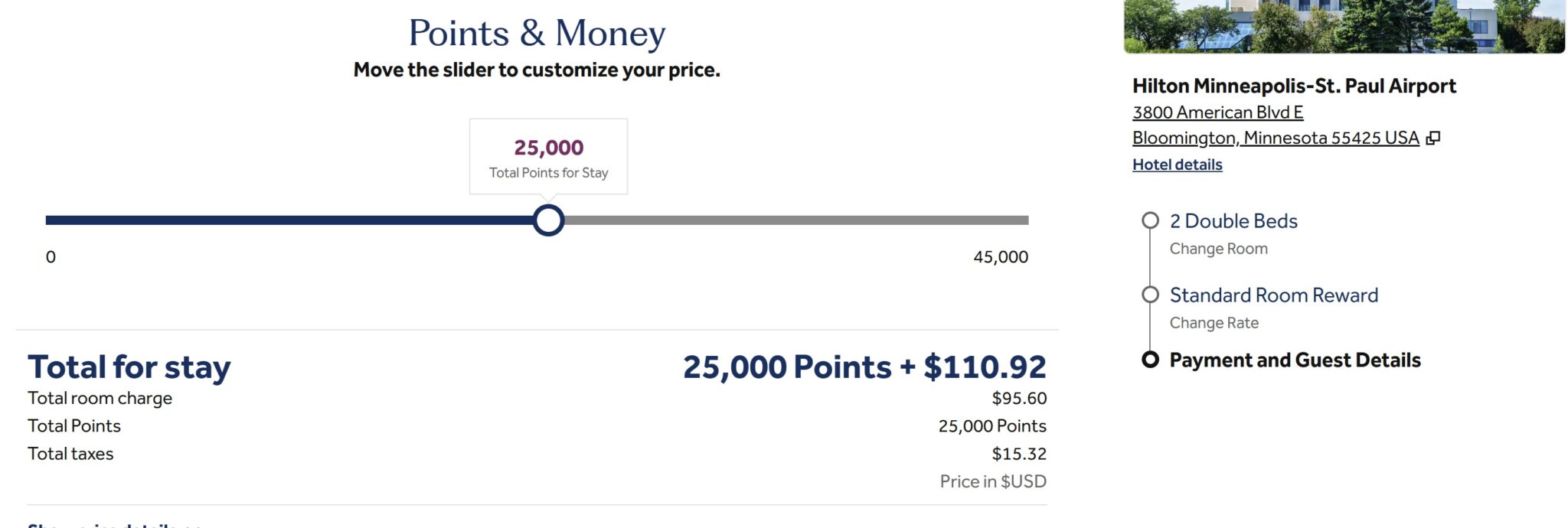Image resolution: width=1568 pixels, height=528 pixels.
Task: Click the hotel exterior photo thumbnail
Action: 1344,26
